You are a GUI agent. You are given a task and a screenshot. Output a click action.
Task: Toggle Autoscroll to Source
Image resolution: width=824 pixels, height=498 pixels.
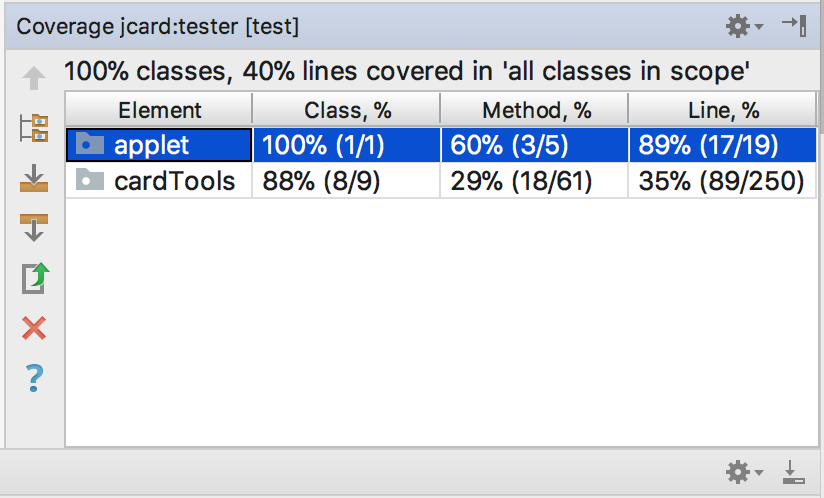(x=34, y=178)
